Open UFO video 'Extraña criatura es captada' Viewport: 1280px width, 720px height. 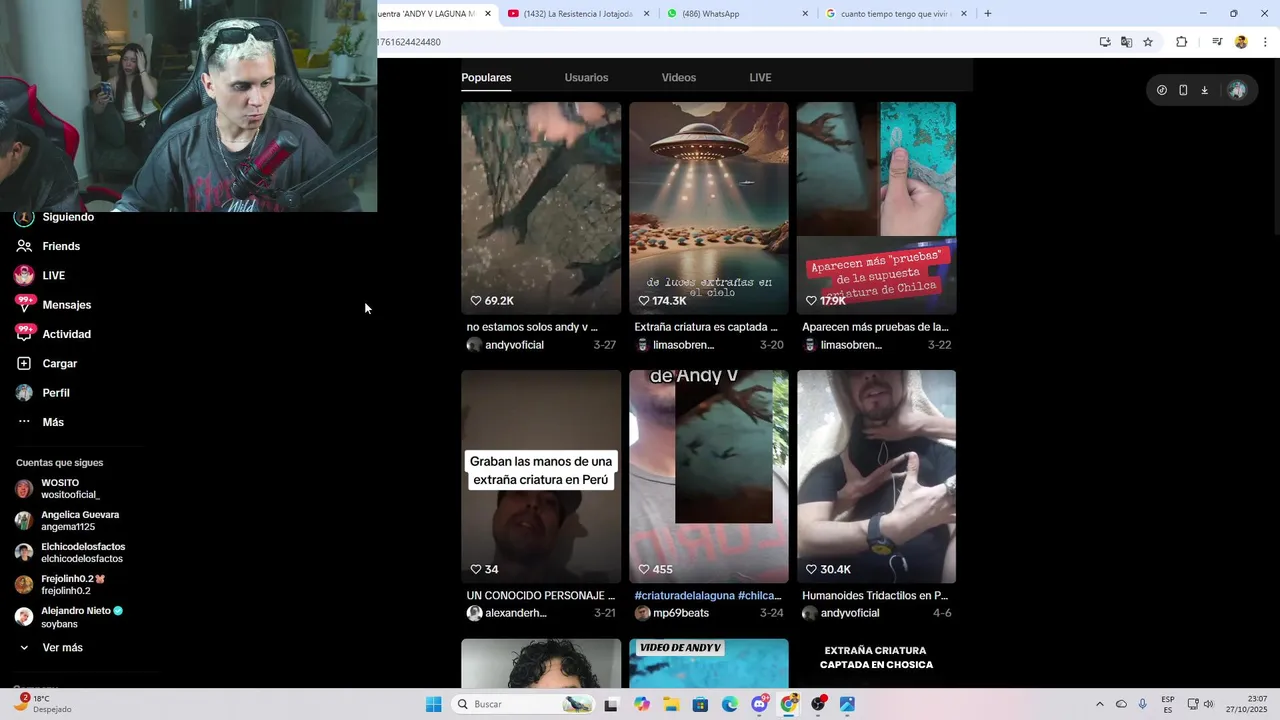[x=709, y=208]
